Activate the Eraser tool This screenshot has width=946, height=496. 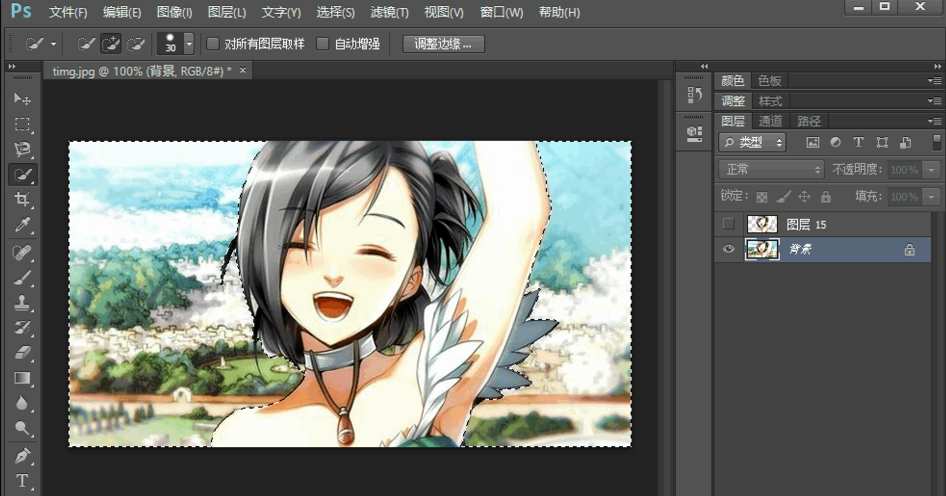tap(22, 353)
